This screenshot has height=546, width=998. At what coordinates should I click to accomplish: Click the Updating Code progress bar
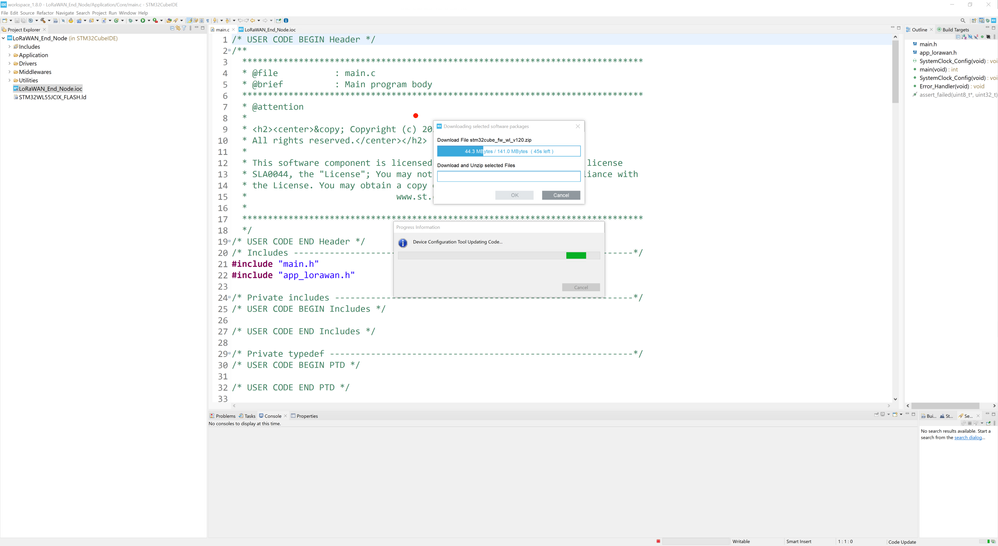pos(498,255)
